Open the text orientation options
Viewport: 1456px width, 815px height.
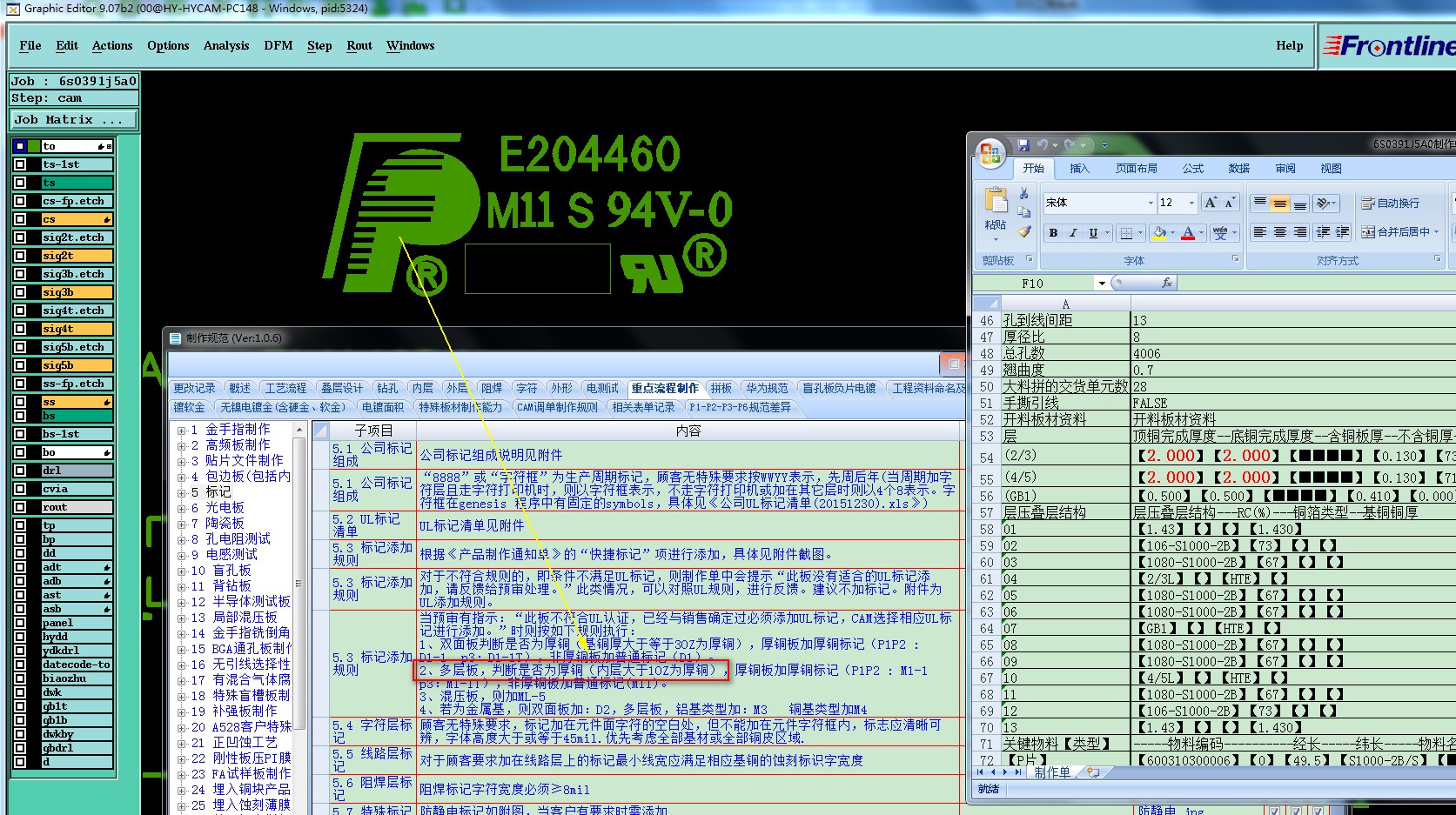click(1325, 203)
